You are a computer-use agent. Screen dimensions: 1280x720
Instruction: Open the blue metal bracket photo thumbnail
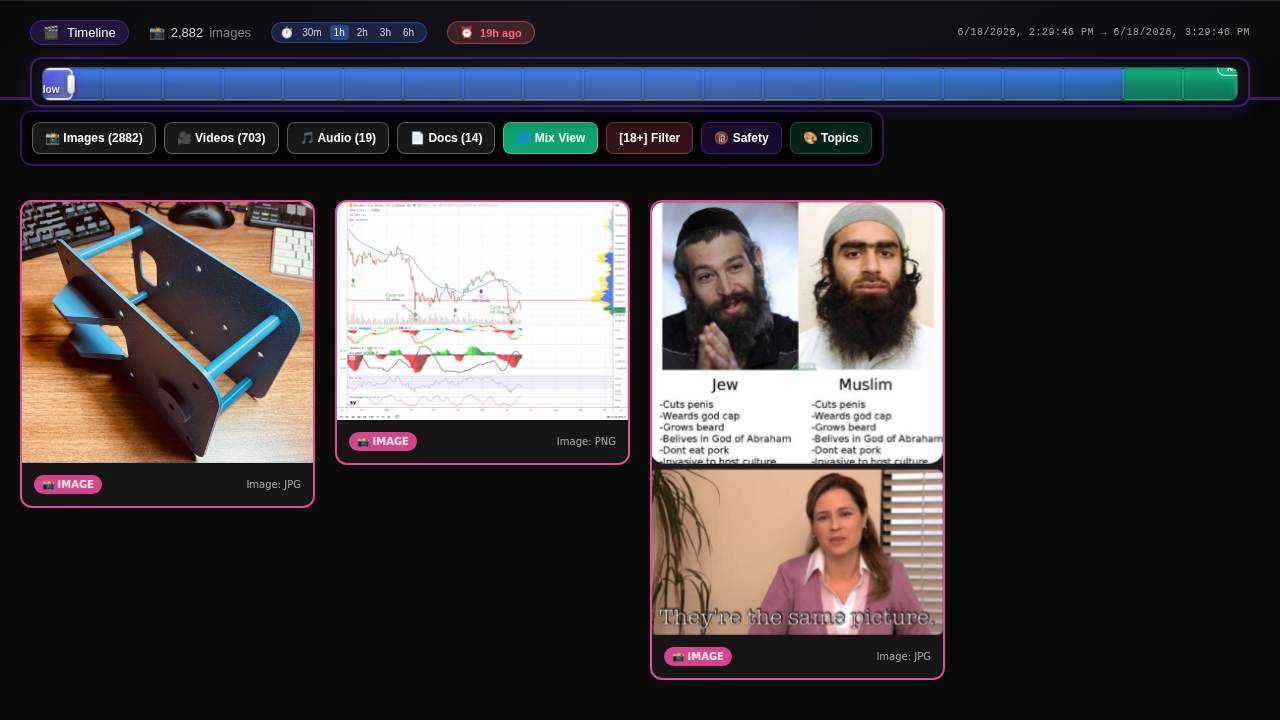coord(167,332)
